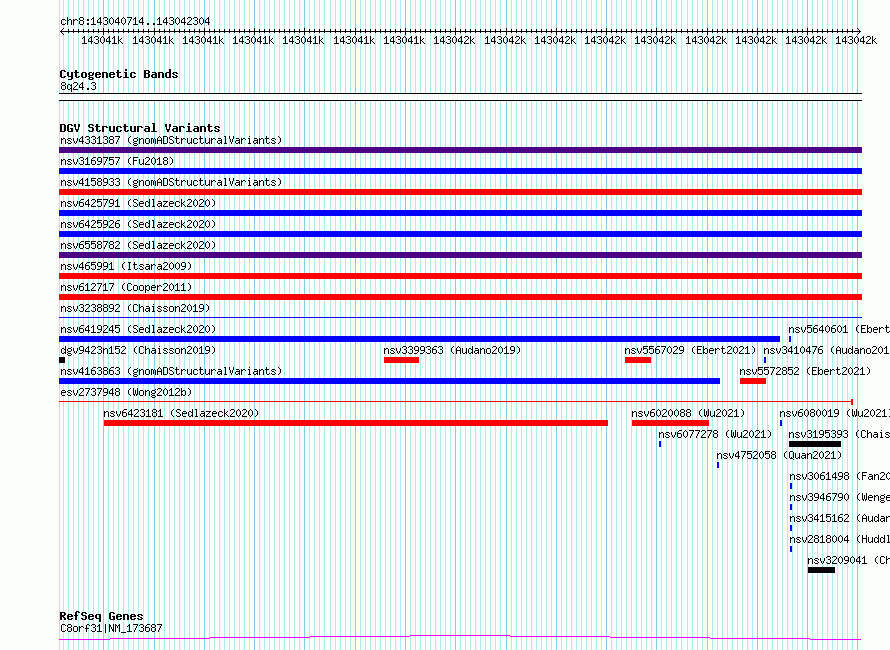Select the black nsv3209041 variant bar

tap(821, 570)
